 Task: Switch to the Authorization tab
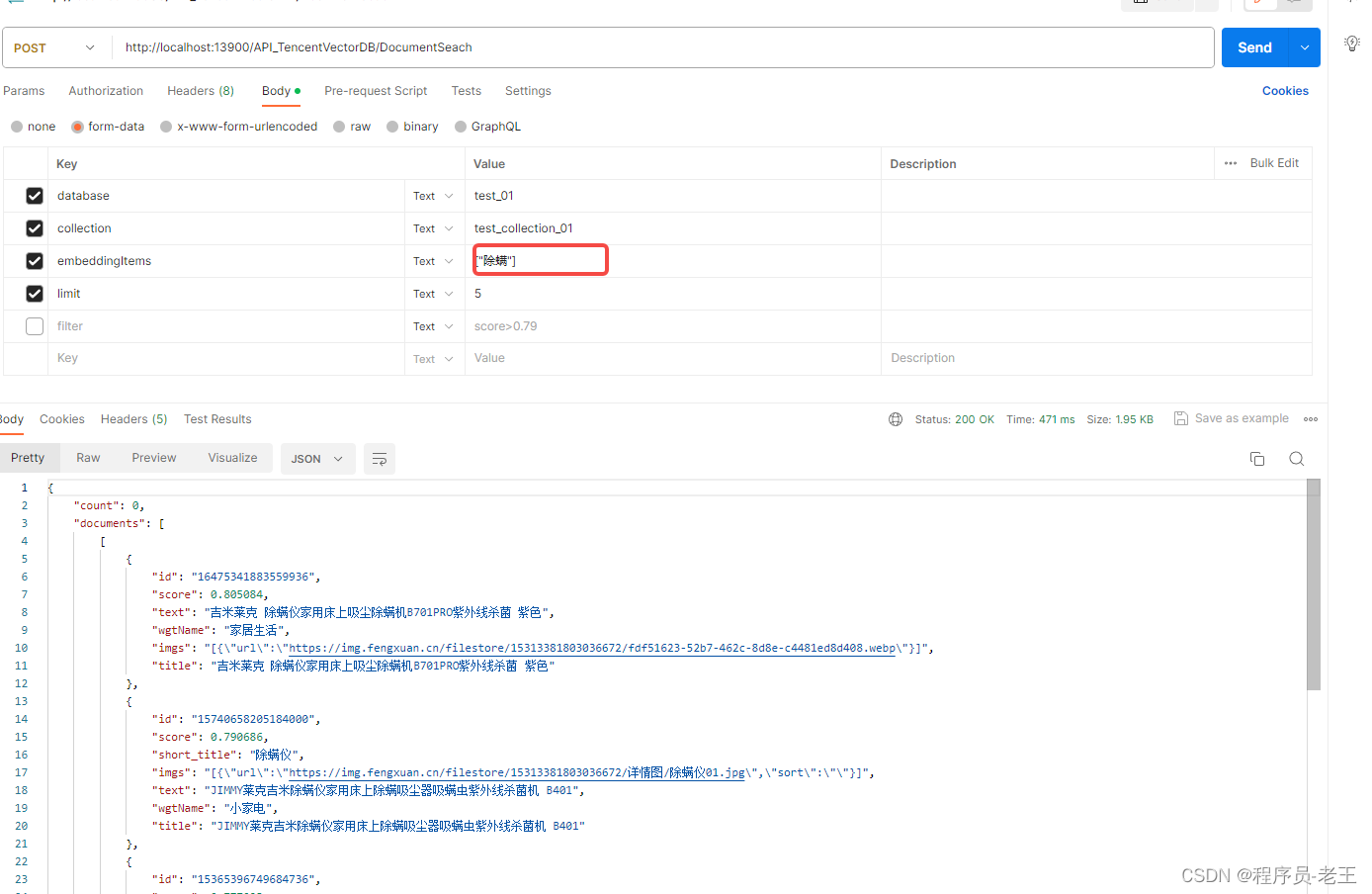pos(106,91)
